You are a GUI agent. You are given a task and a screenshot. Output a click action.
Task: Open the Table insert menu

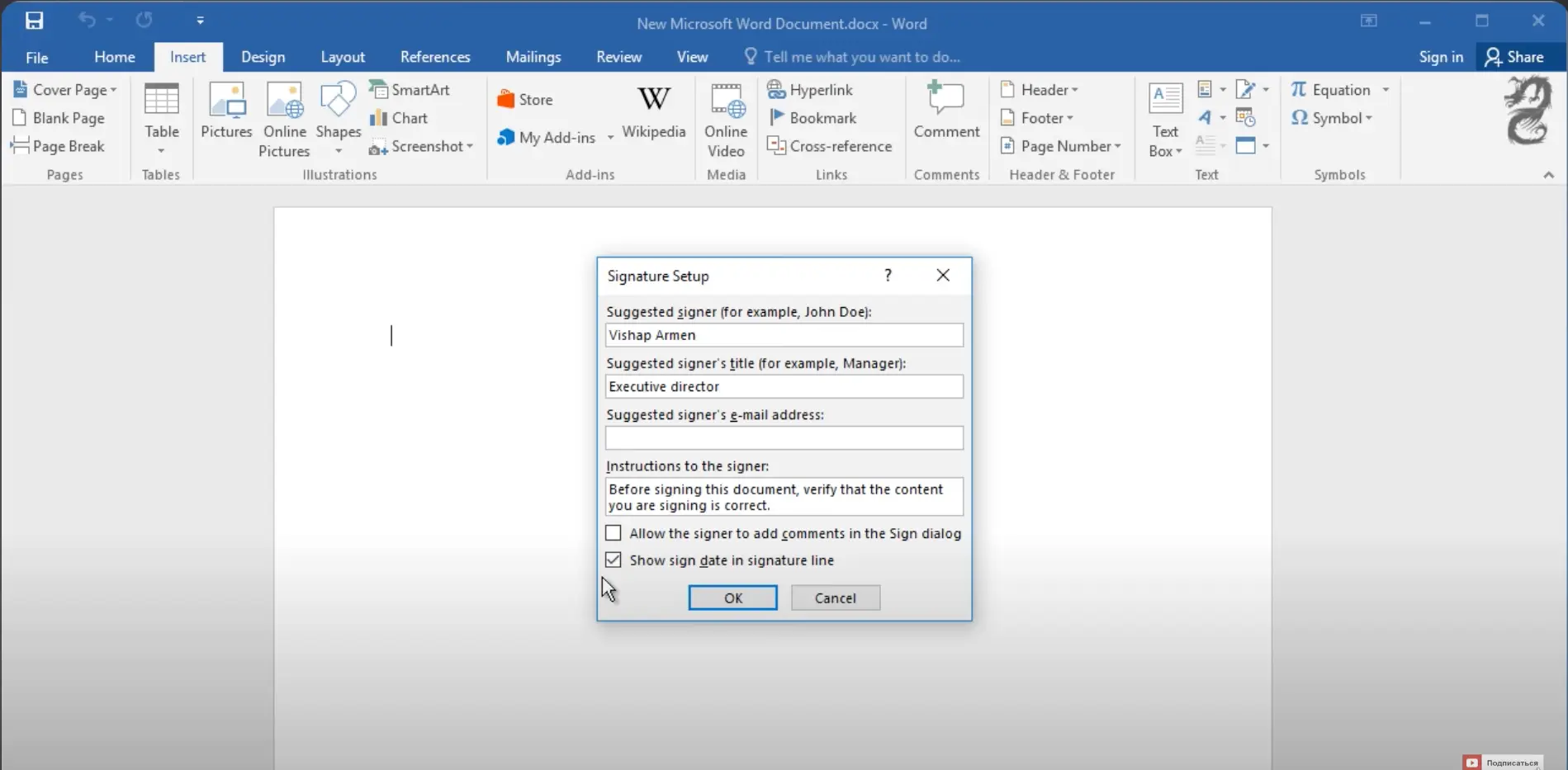click(x=161, y=119)
